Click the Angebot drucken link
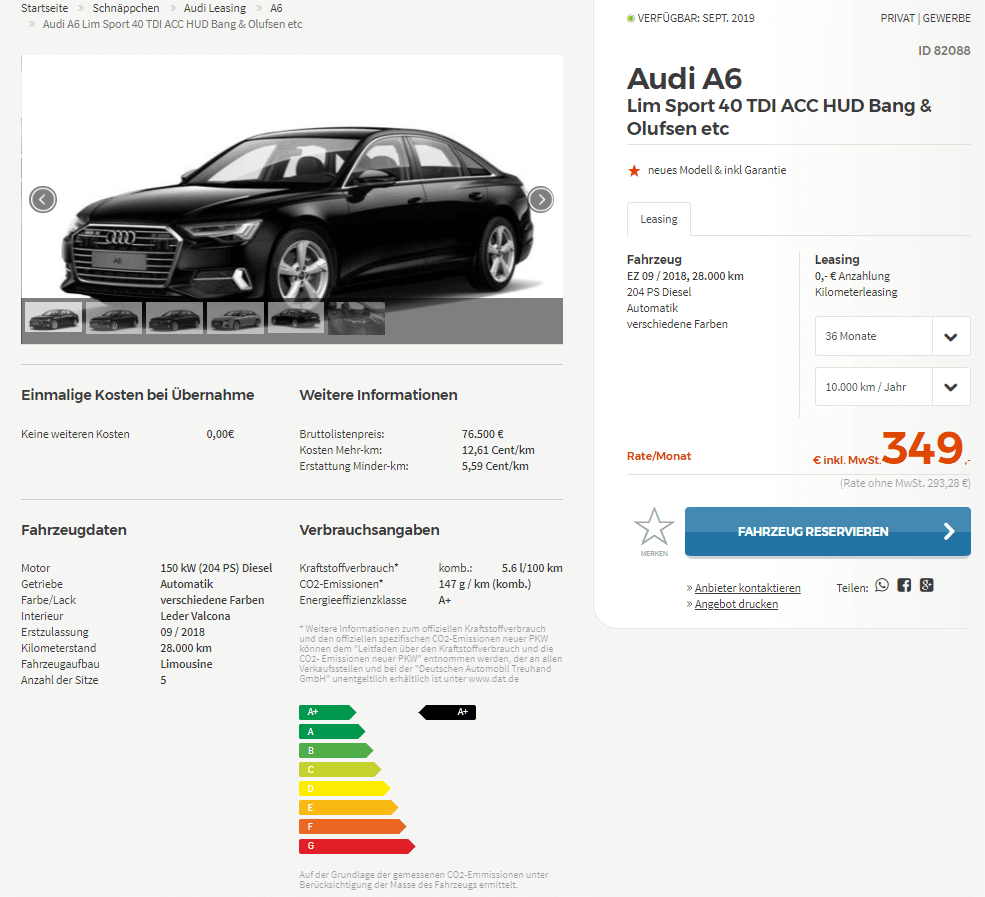Viewport: 985px width, 897px height. 736,604
